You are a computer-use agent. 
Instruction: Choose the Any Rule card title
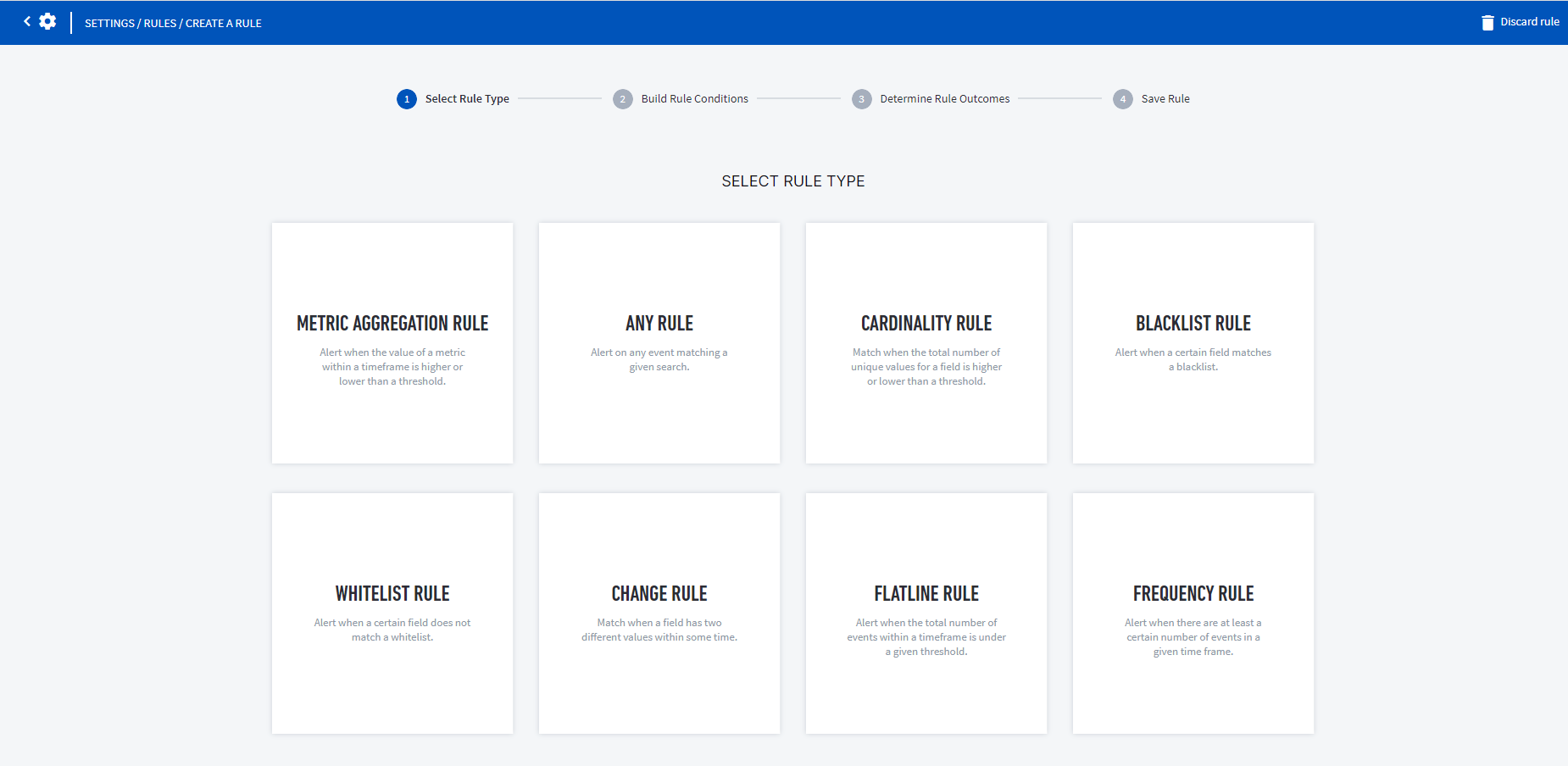(659, 324)
